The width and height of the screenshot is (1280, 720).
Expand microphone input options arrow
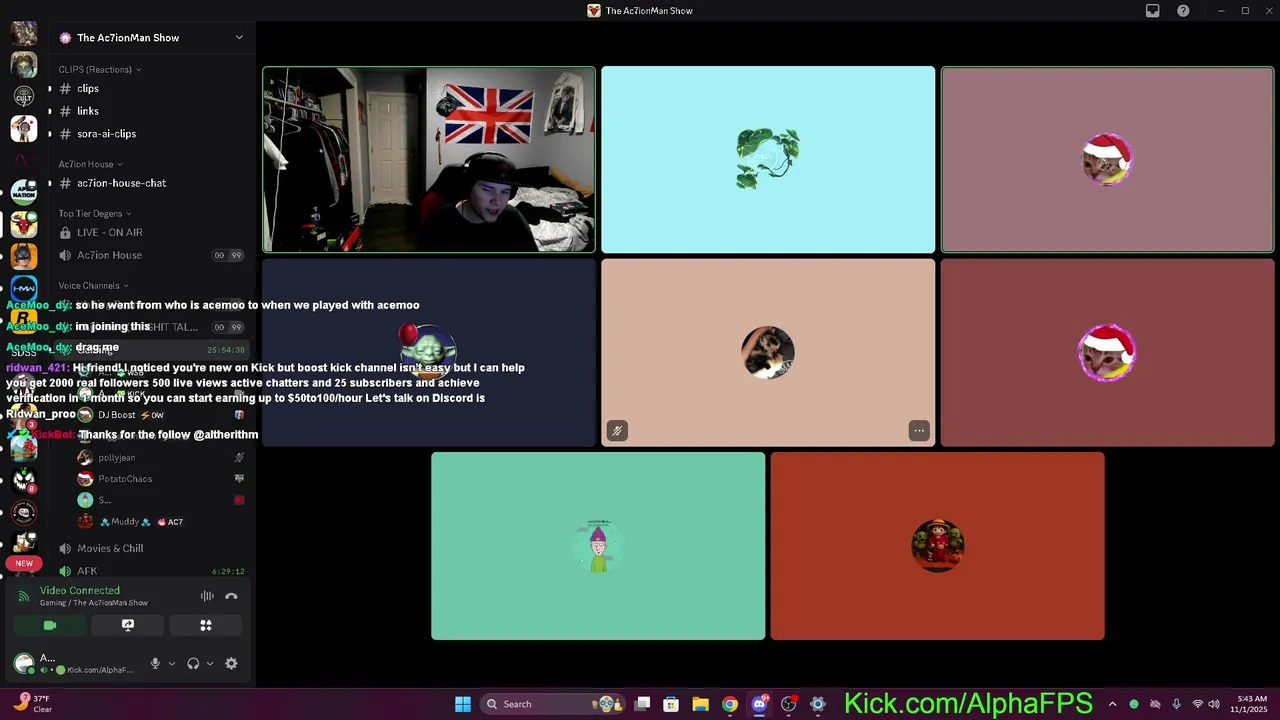(x=172, y=663)
